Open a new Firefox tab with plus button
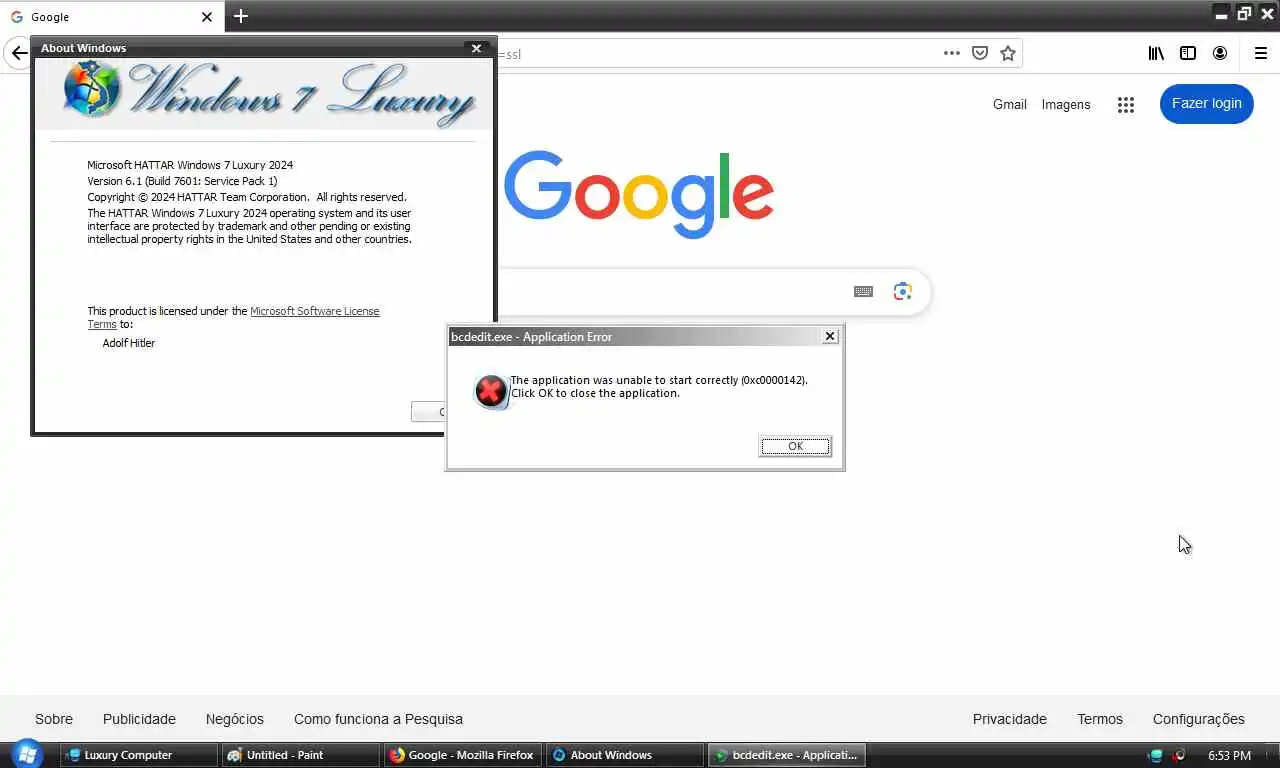This screenshot has width=1280, height=768. (241, 16)
